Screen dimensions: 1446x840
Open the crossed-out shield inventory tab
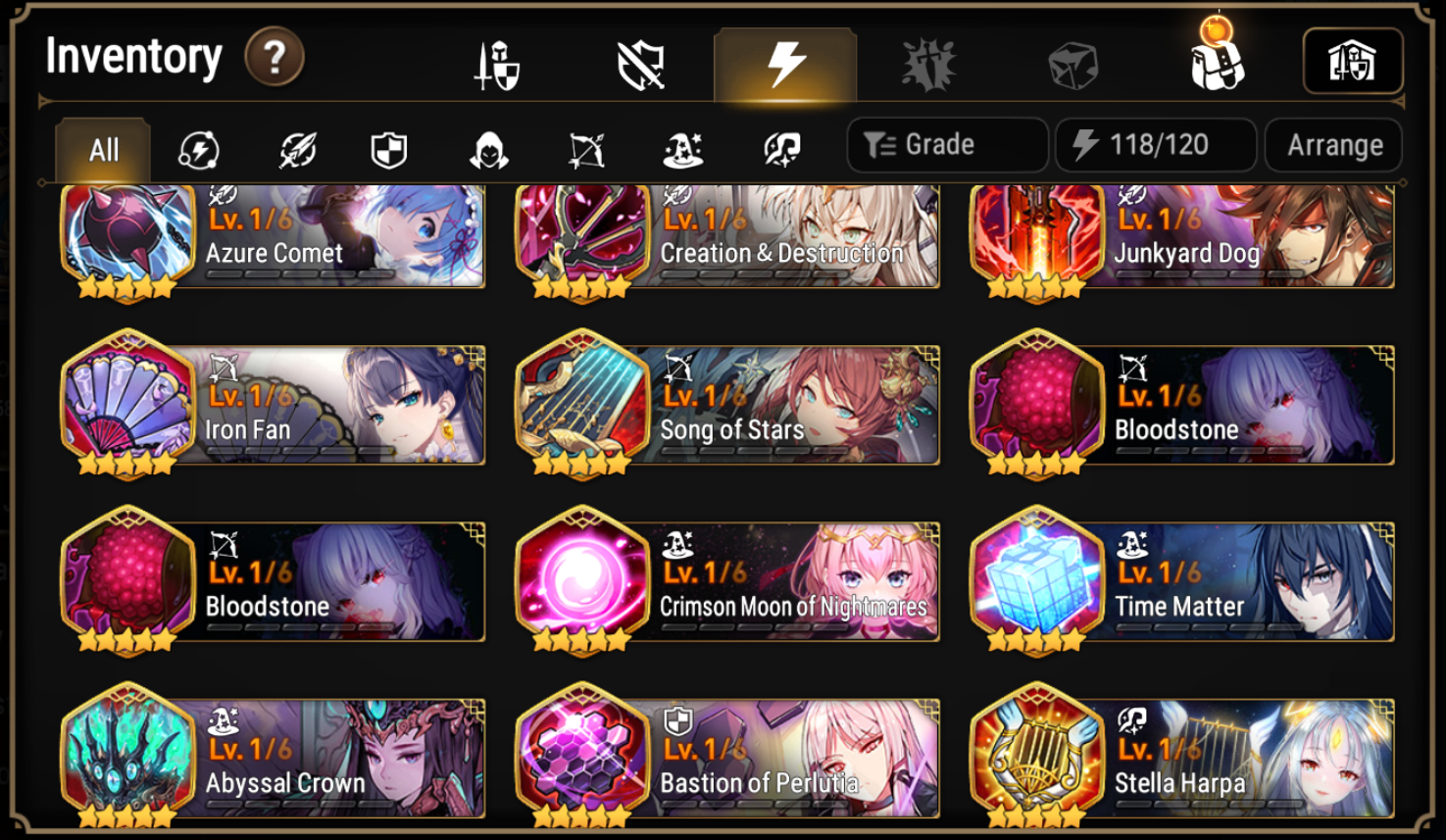coord(641,66)
